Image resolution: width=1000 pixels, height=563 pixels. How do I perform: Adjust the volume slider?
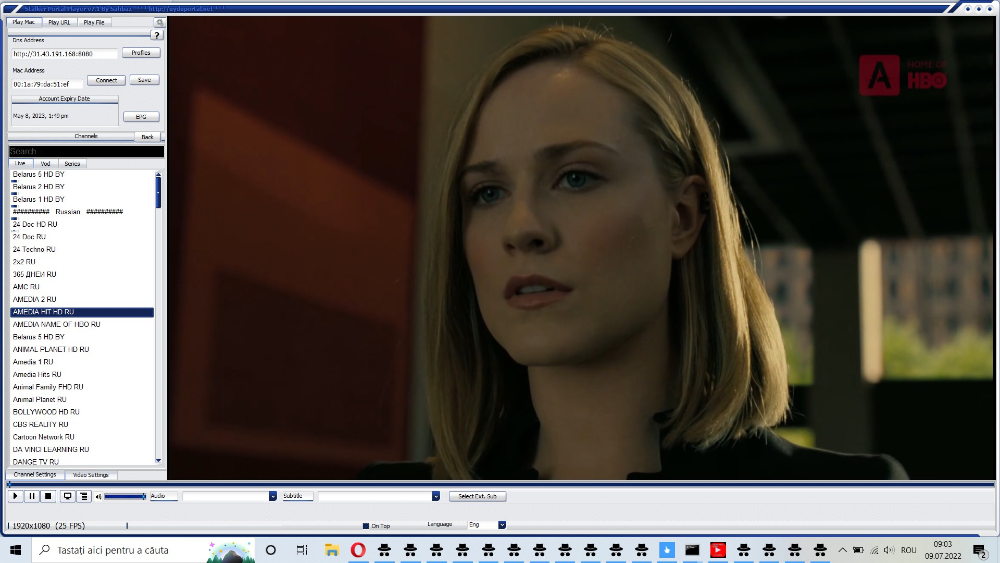(x=125, y=496)
